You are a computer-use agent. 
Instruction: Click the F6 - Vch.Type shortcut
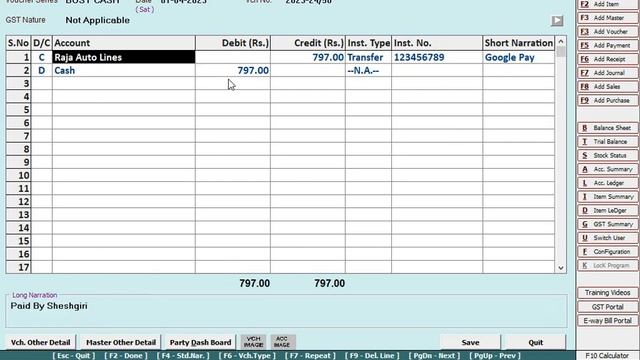coord(247,356)
